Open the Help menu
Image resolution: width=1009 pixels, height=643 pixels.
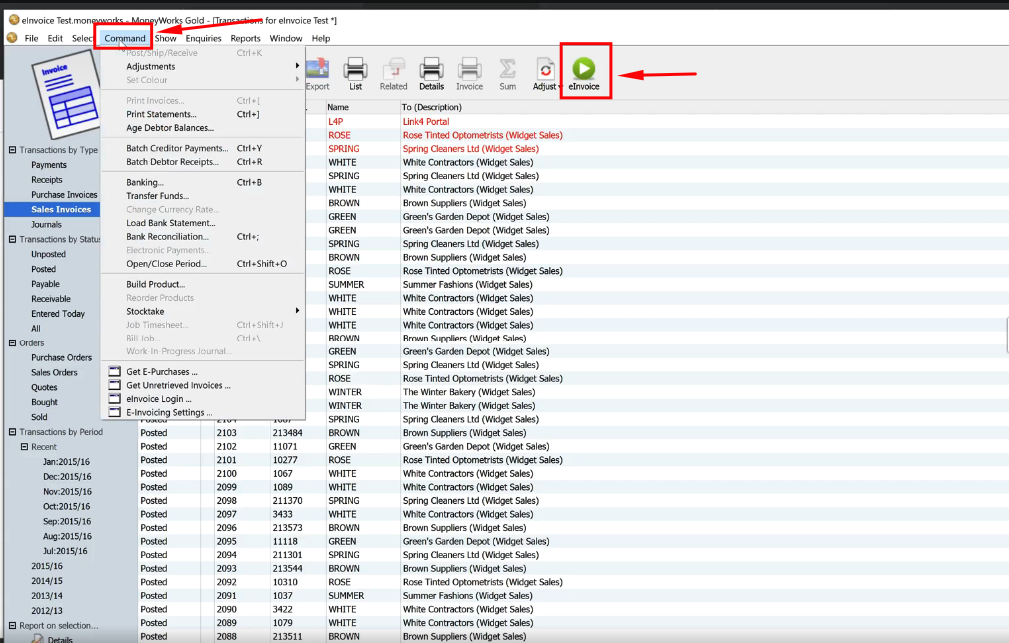(321, 38)
